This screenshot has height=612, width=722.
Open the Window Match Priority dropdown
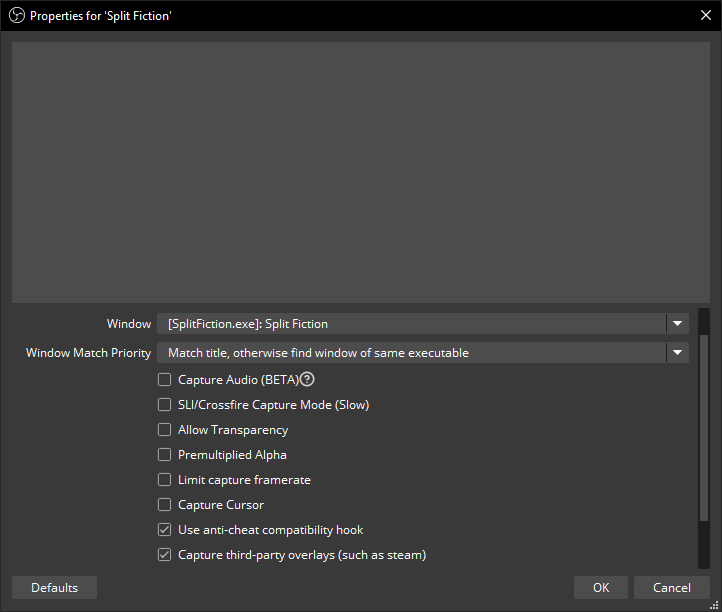click(423, 353)
